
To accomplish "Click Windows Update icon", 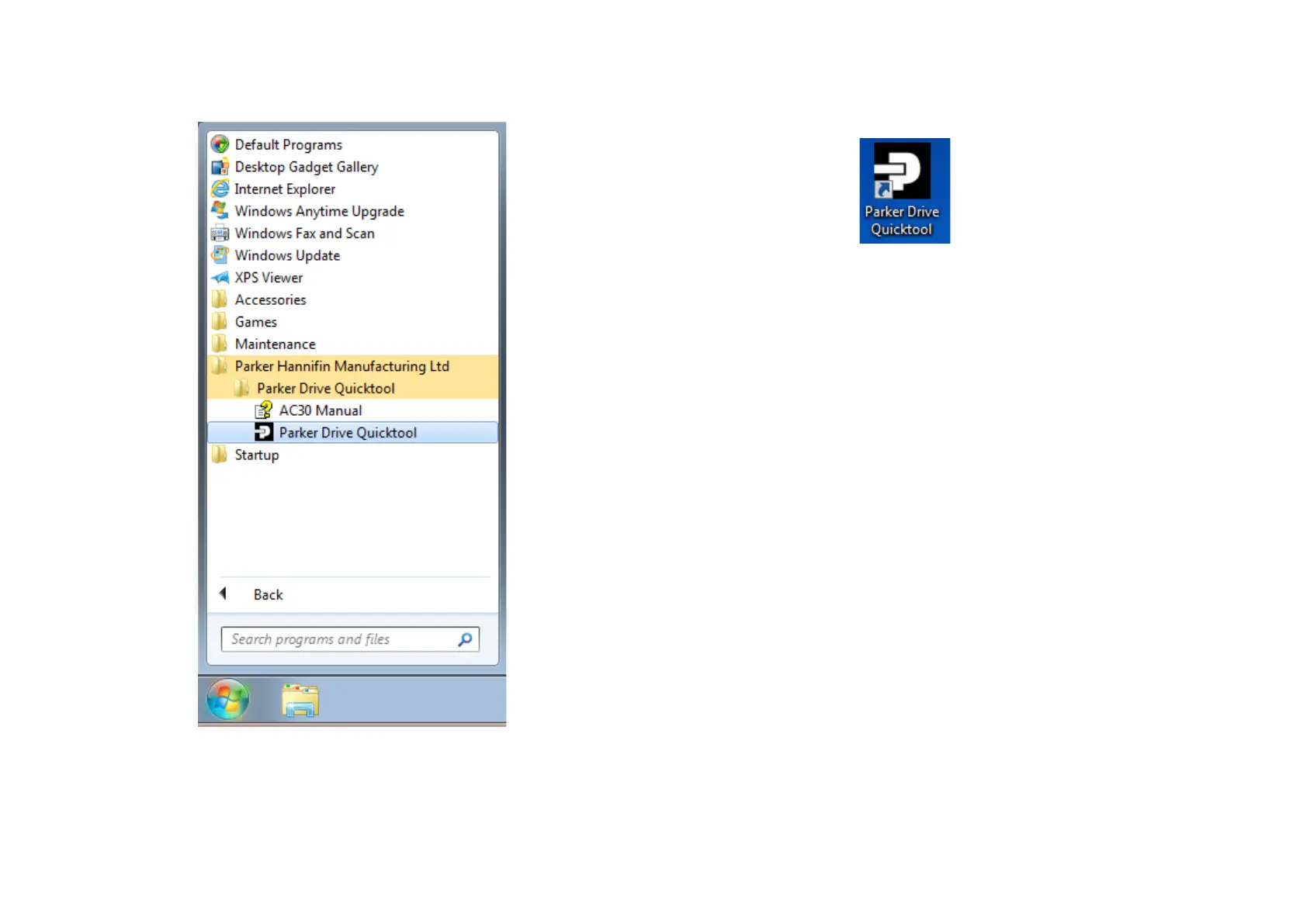I will pos(220,255).
